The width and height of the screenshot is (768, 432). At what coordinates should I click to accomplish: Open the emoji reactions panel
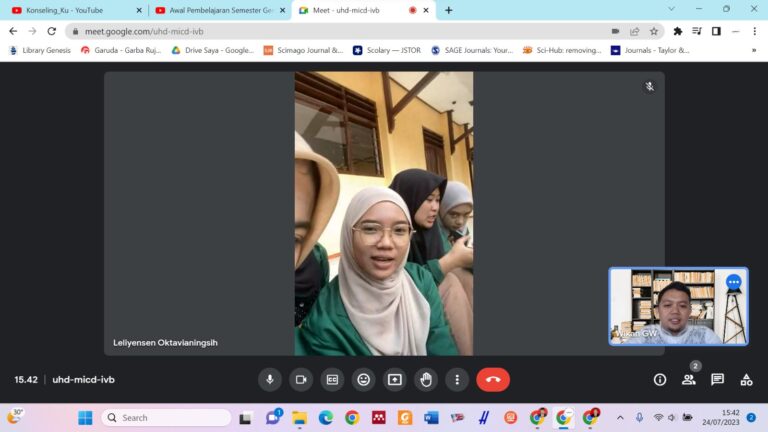(363, 380)
